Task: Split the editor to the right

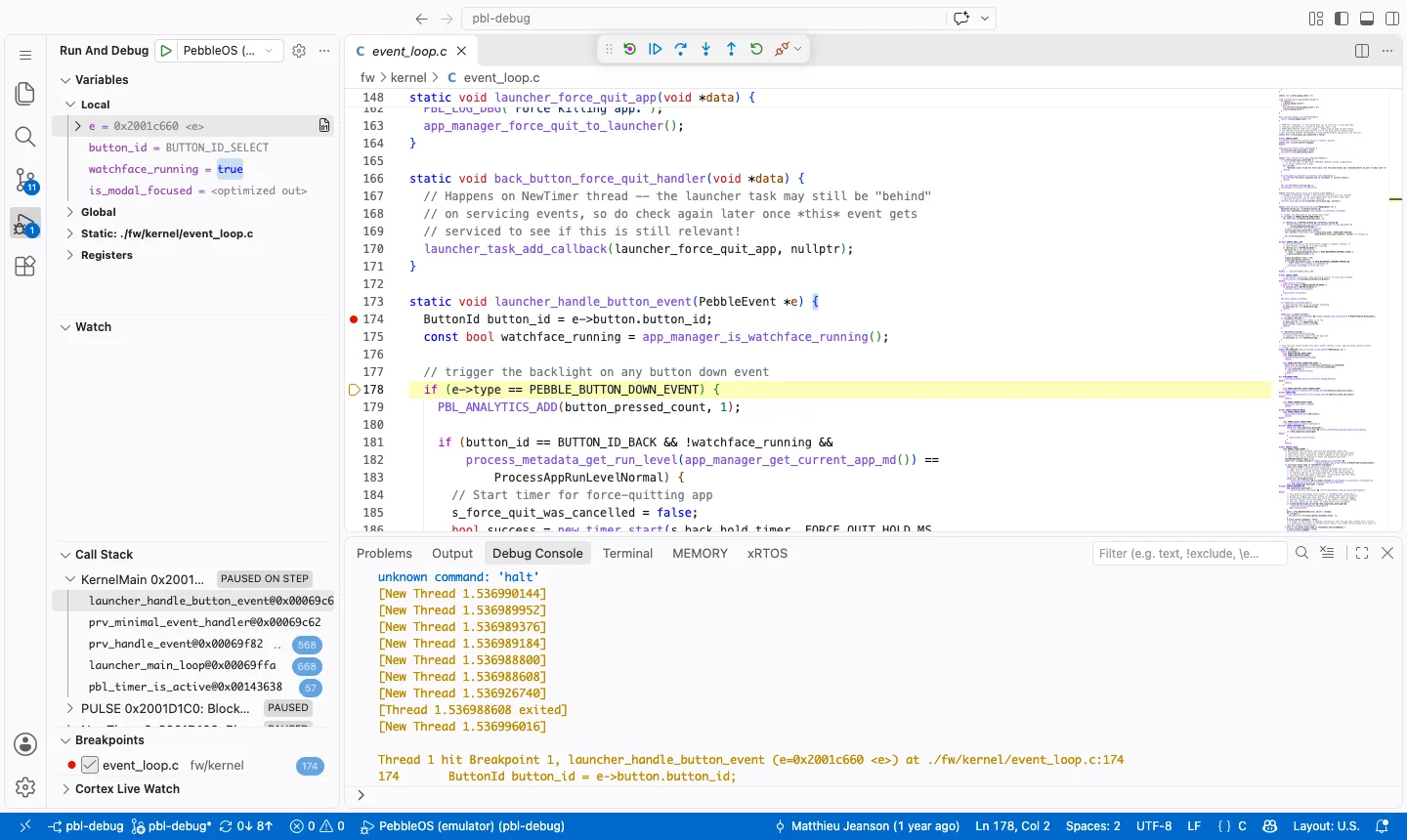Action: click(1362, 51)
